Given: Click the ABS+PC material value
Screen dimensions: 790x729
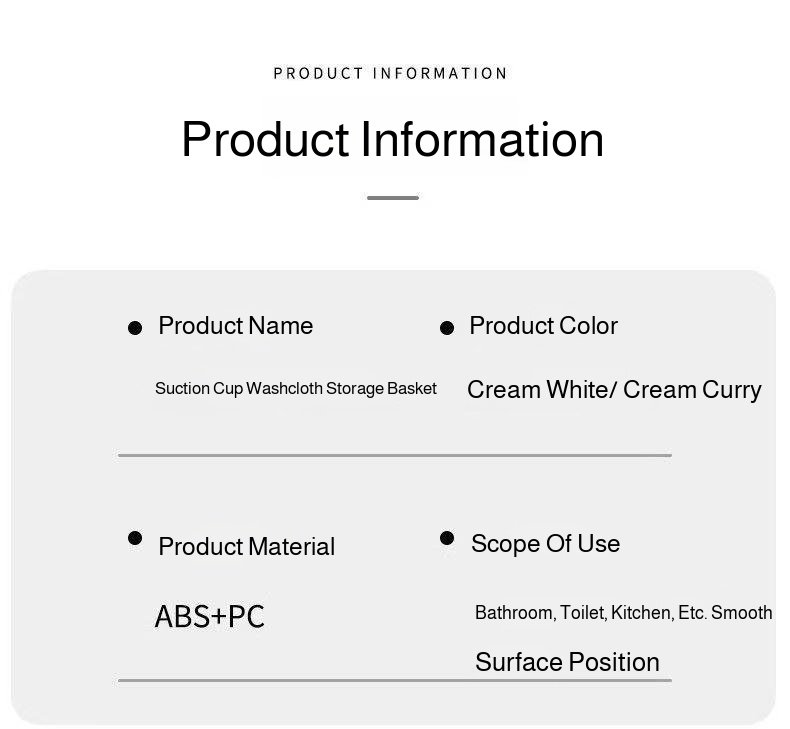Looking at the screenshot, I should pos(209,616).
